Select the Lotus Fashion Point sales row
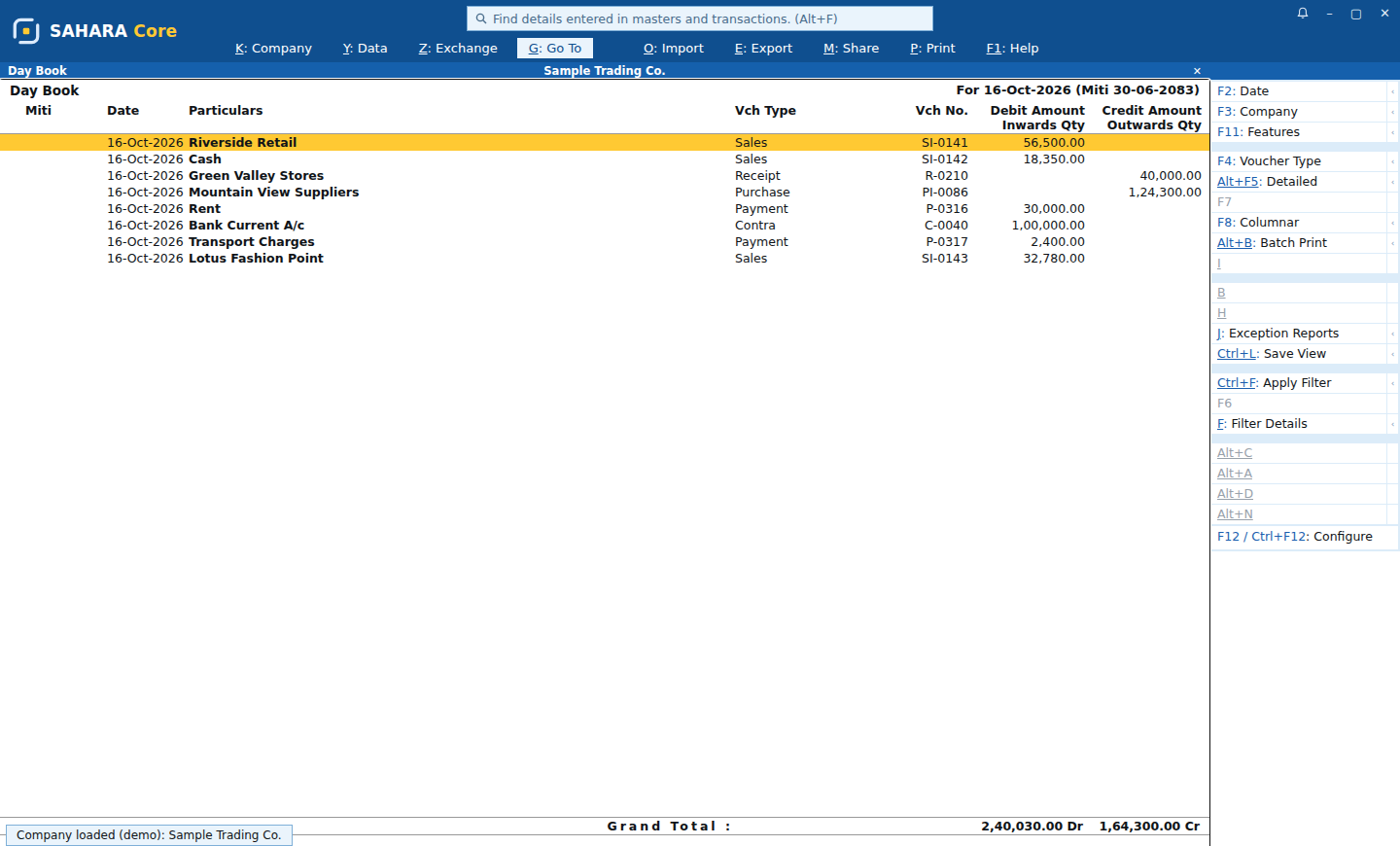The width and height of the screenshot is (1400, 846). (x=605, y=259)
